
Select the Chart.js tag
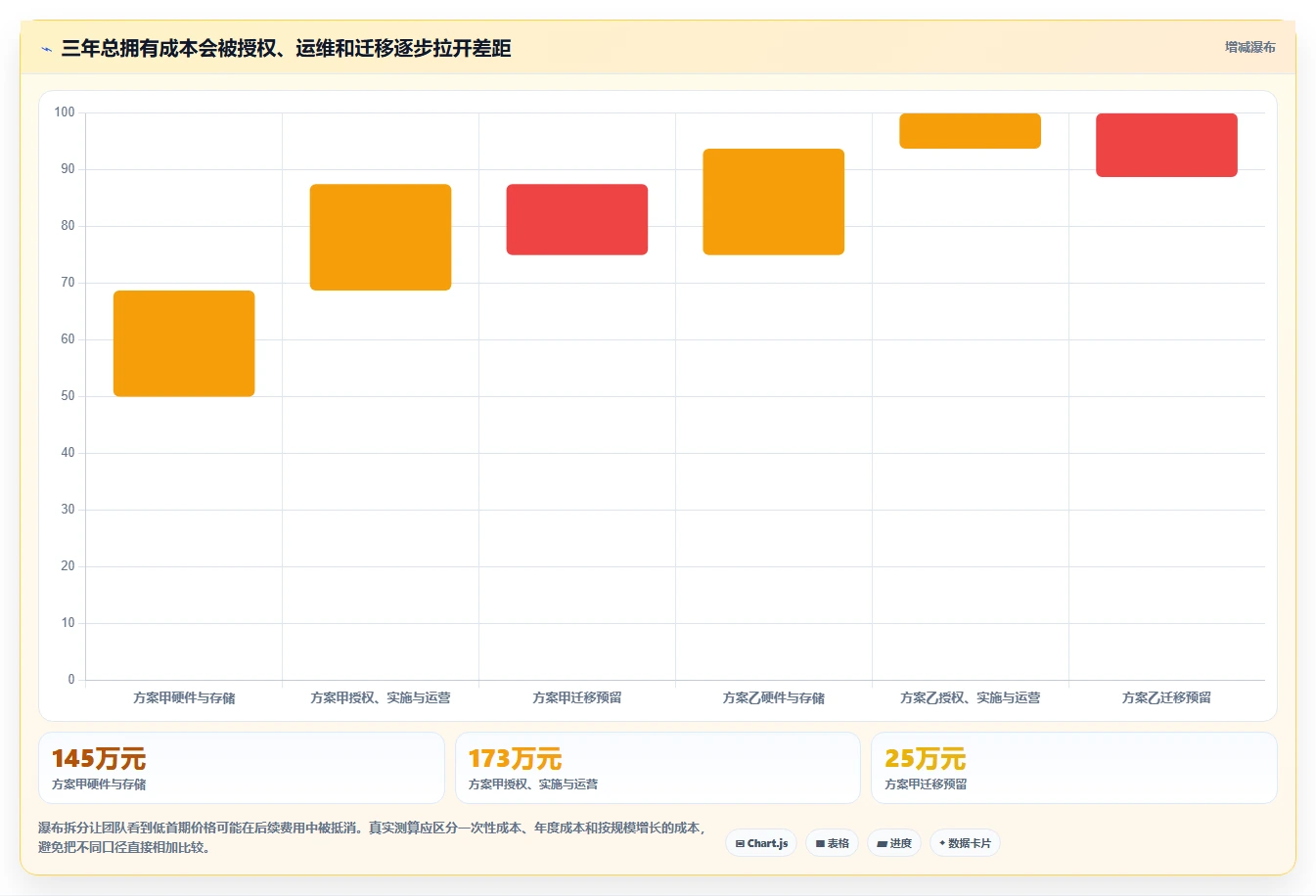pyautogui.click(x=761, y=843)
